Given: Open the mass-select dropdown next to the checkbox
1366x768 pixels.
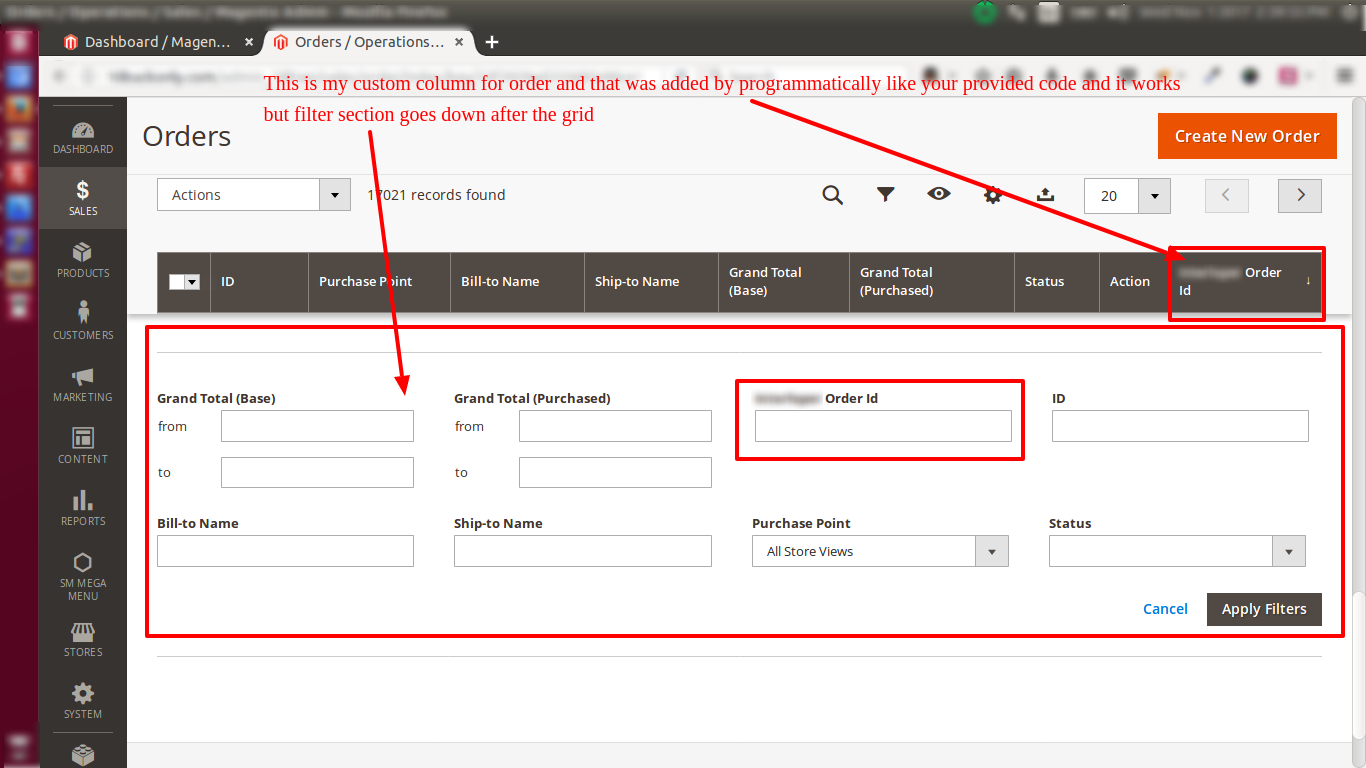Looking at the screenshot, I should (193, 282).
